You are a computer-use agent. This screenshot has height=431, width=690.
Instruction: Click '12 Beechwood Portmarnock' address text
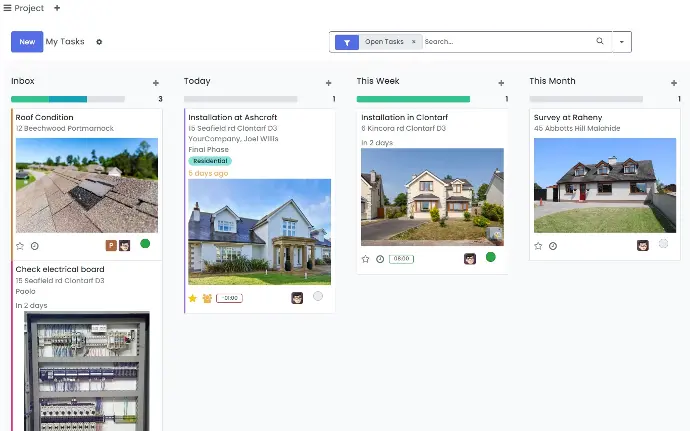point(65,129)
